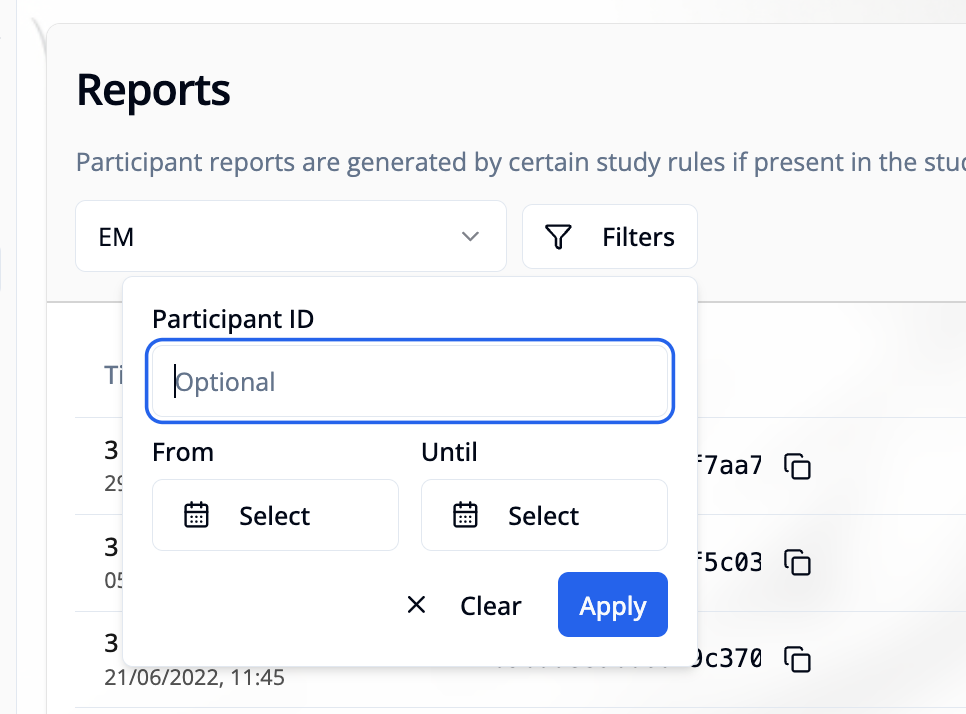Expand the EM study dropdown chevron
Image resolution: width=966 pixels, height=714 pixels.
pos(470,237)
